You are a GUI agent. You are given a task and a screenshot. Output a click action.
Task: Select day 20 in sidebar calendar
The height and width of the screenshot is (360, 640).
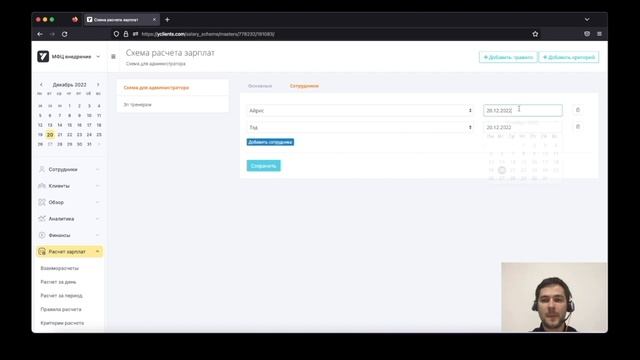(x=50, y=135)
